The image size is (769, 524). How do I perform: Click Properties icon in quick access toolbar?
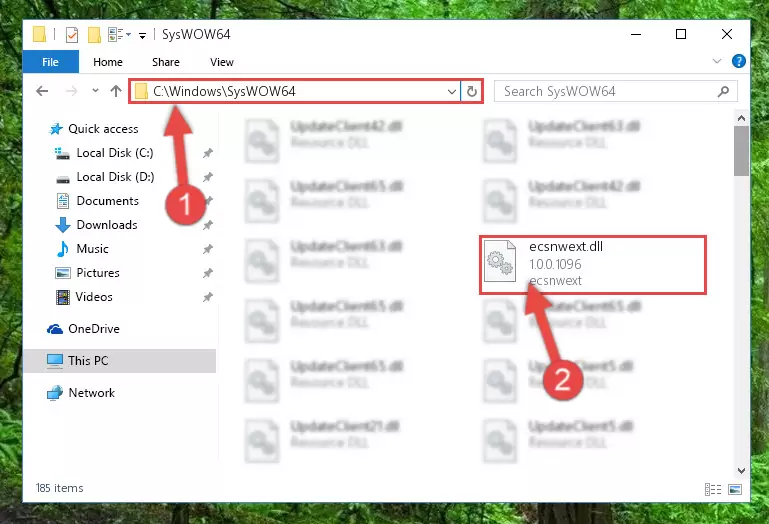[72, 34]
